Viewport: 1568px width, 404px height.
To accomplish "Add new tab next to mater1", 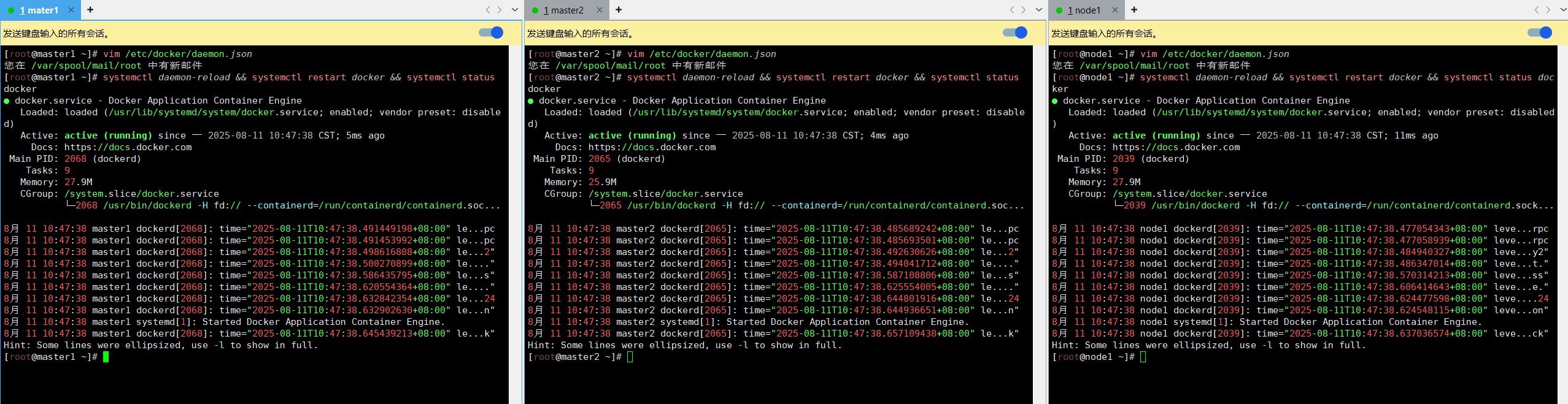I will pos(90,10).
